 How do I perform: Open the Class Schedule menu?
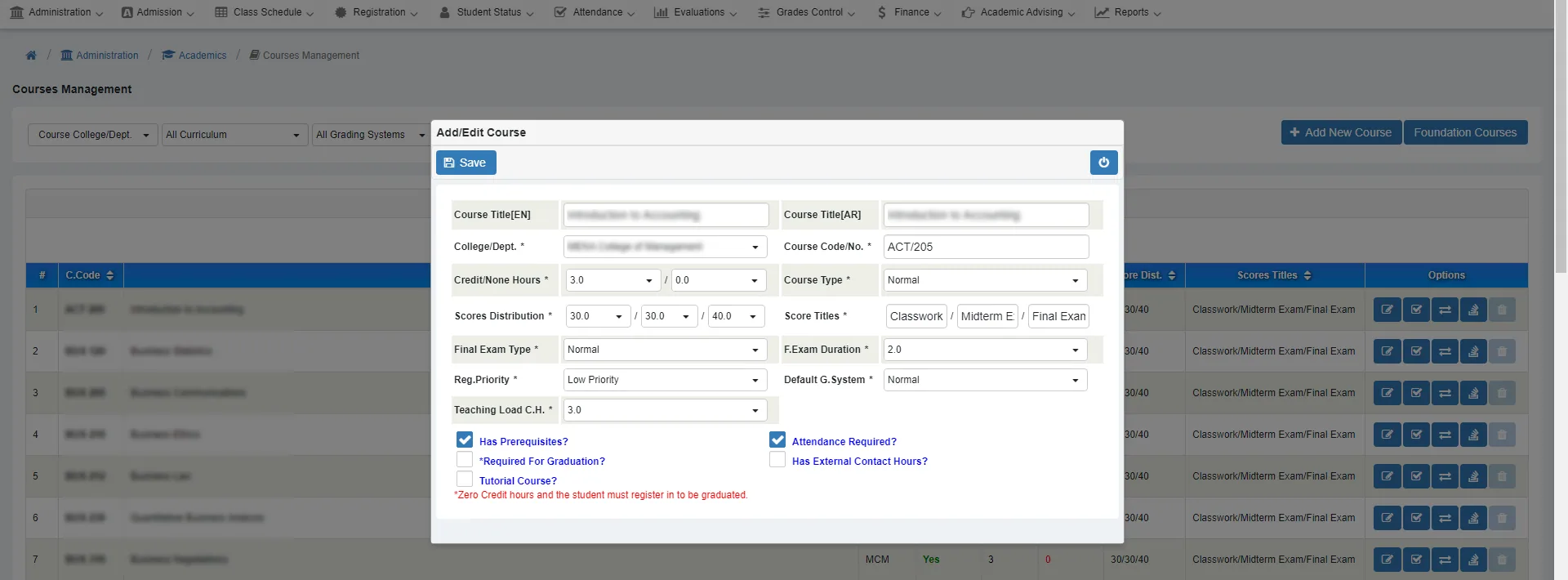265,12
